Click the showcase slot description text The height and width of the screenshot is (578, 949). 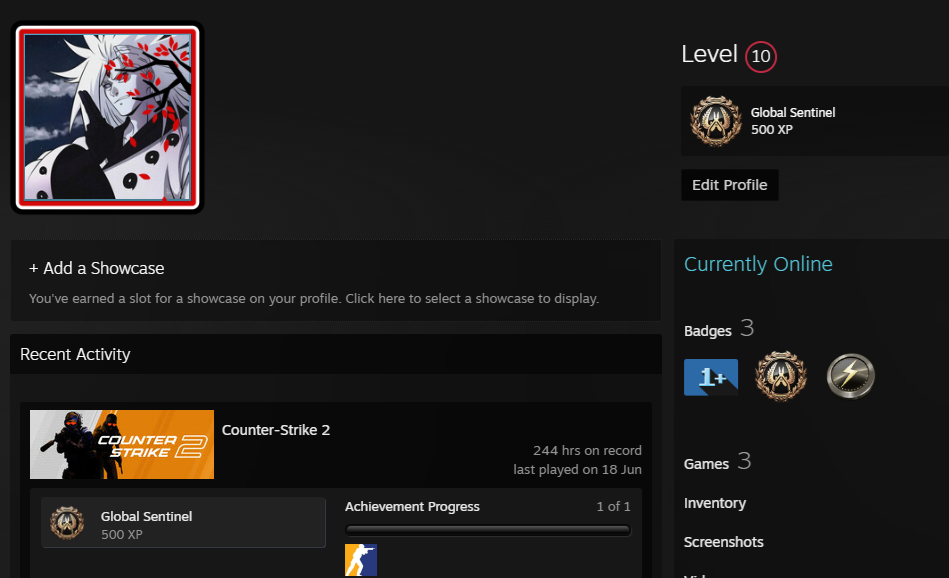tap(314, 298)
